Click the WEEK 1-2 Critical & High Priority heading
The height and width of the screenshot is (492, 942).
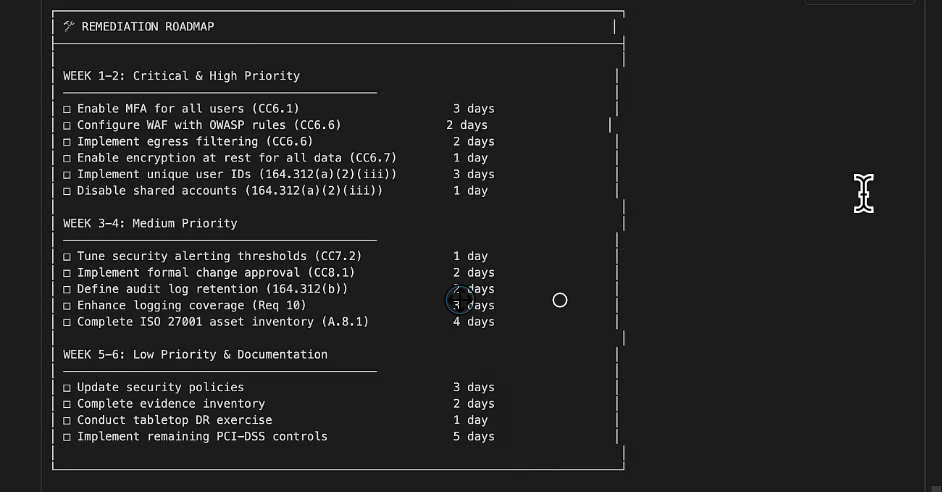click(181, 76)
